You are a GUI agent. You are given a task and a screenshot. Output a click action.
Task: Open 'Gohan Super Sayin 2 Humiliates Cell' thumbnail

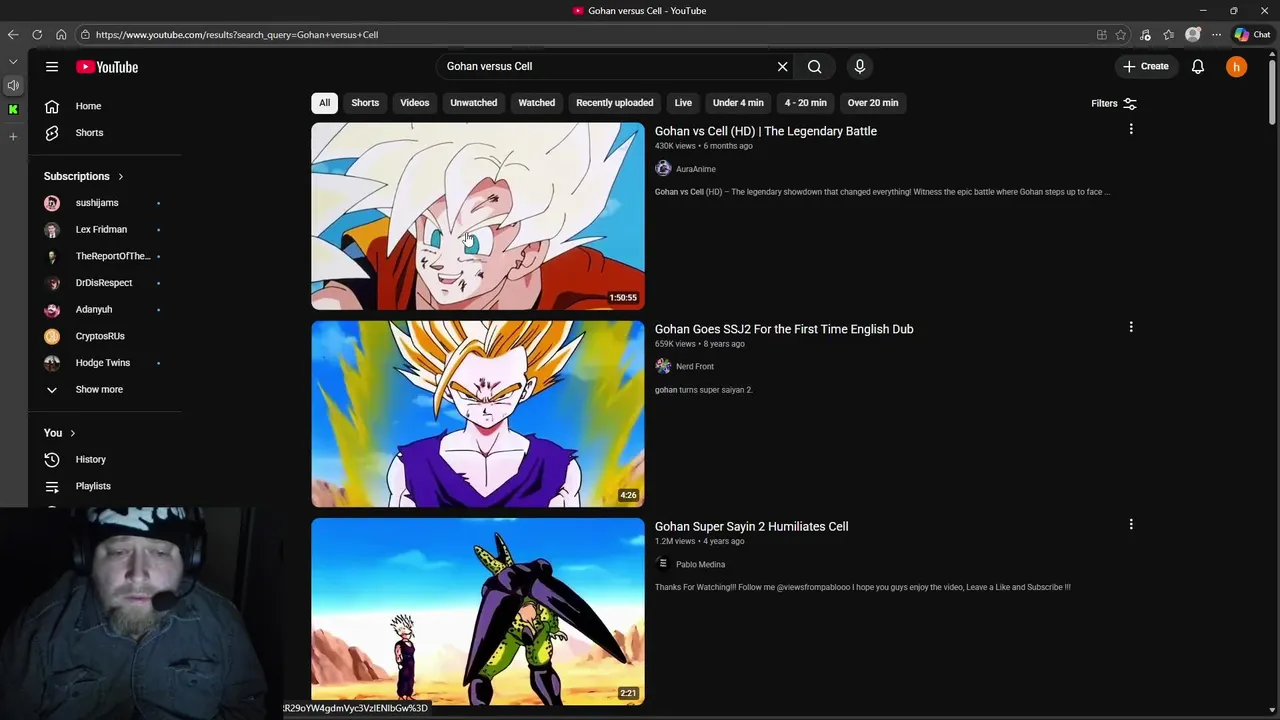478,611
